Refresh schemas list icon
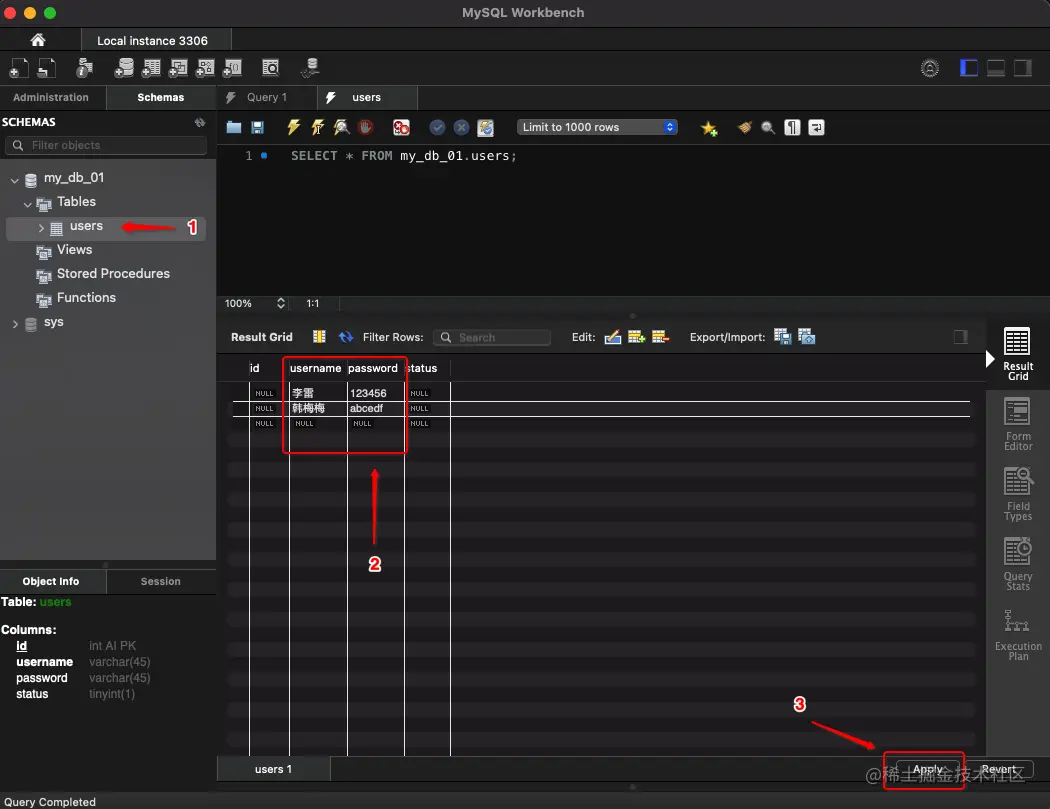This screenshot has height=809, width=1050. [200, 122]
